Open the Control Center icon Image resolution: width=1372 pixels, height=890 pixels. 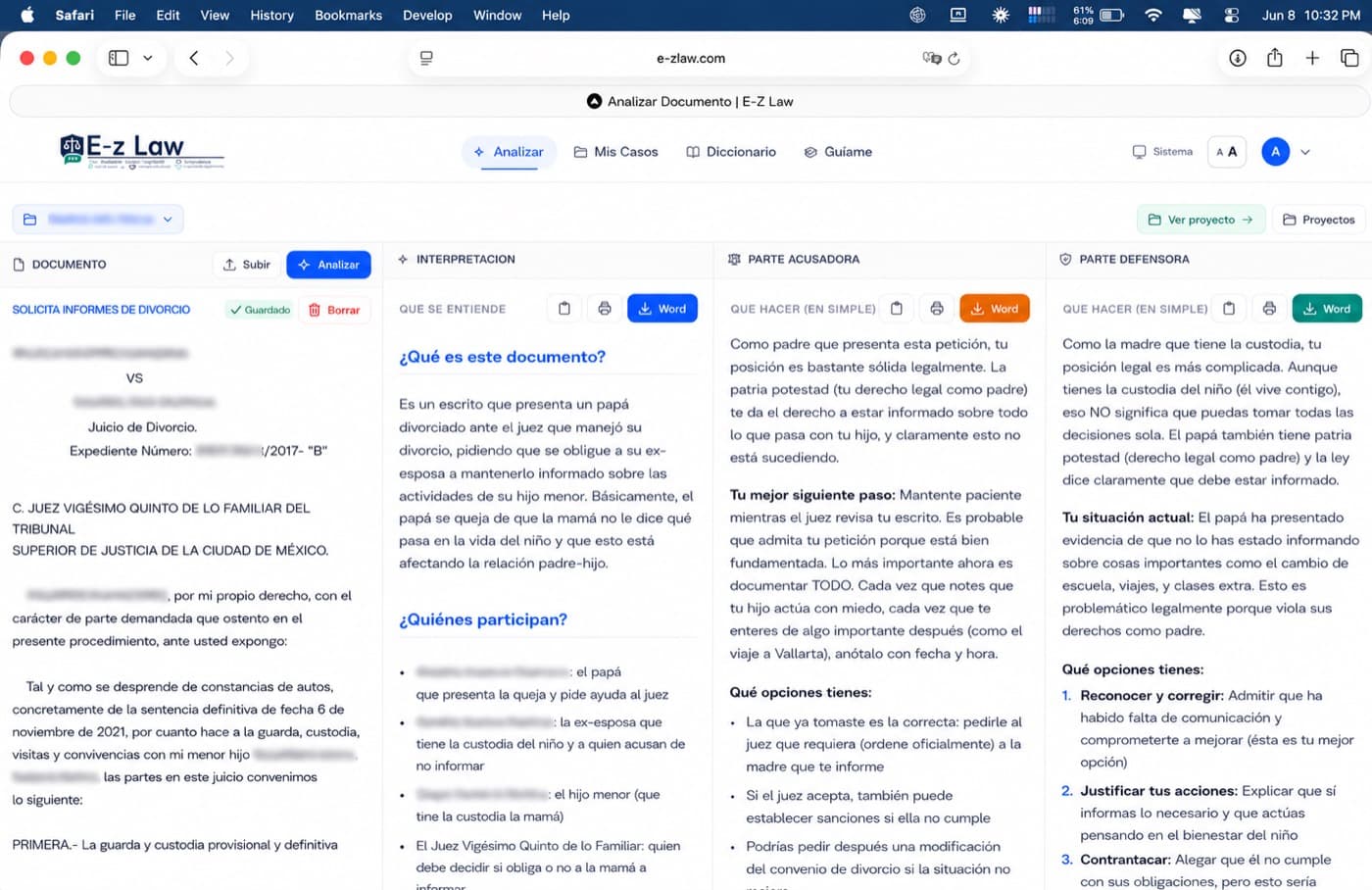click(1232, 15)
